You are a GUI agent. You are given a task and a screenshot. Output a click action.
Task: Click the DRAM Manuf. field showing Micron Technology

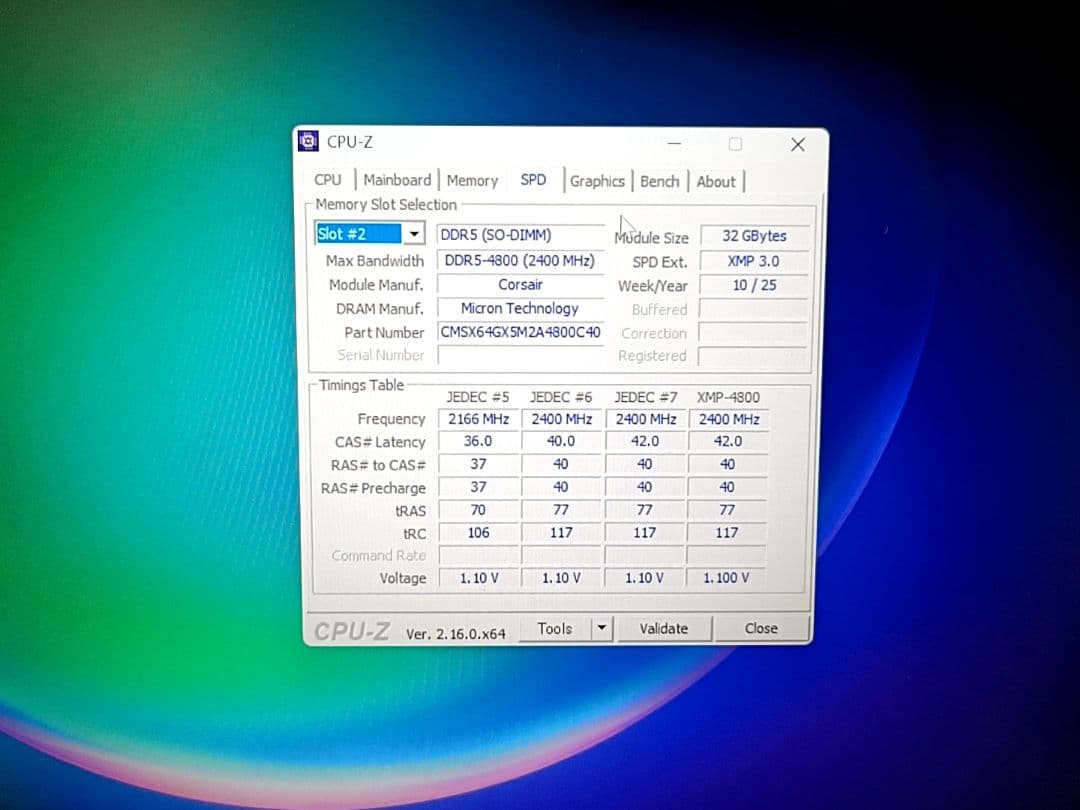coord(520,308)
